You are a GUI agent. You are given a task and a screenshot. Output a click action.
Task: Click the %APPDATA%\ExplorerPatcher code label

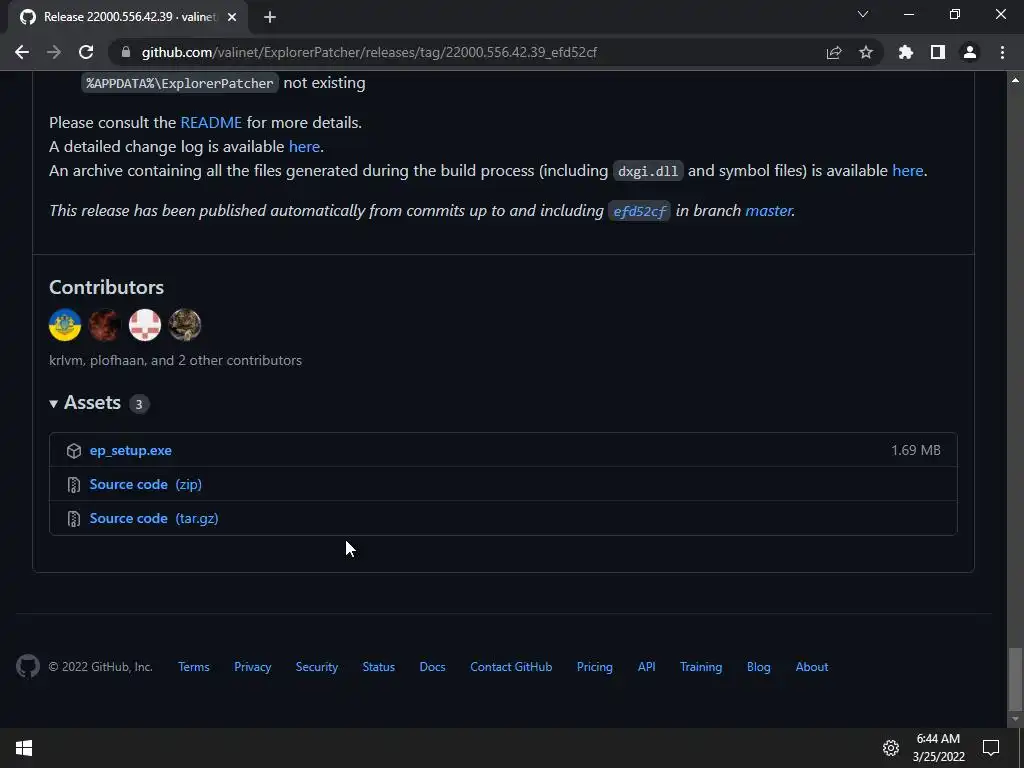[x=180, y=83]
